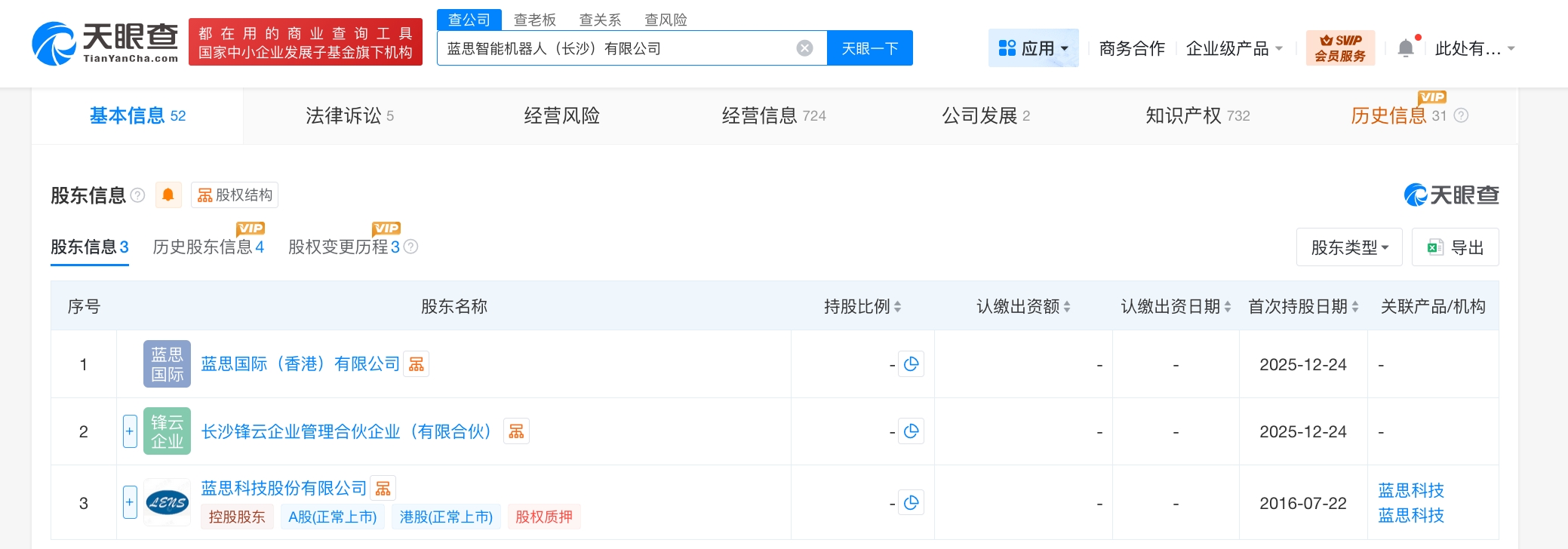The height and width of the screenshot is (549, 1568).
Task: Click the company search input field
Action: [615, 48]
